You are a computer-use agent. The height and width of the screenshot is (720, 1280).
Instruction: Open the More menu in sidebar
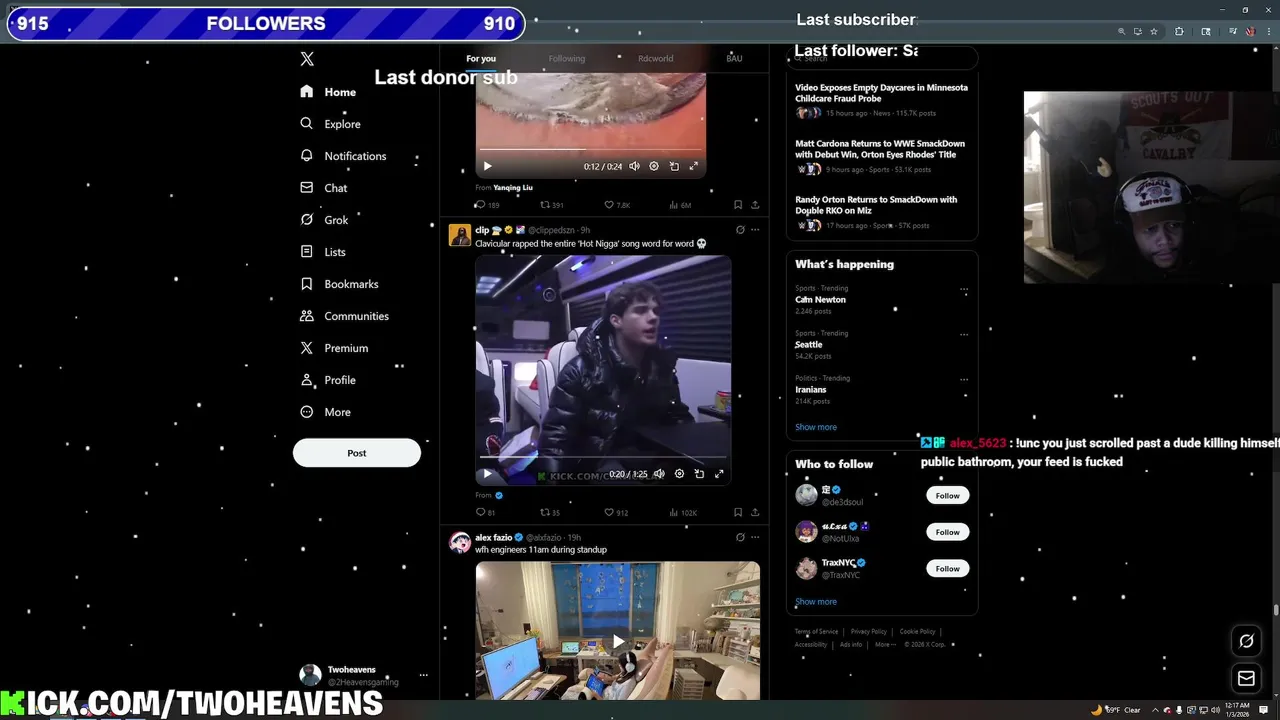[325, 412]
